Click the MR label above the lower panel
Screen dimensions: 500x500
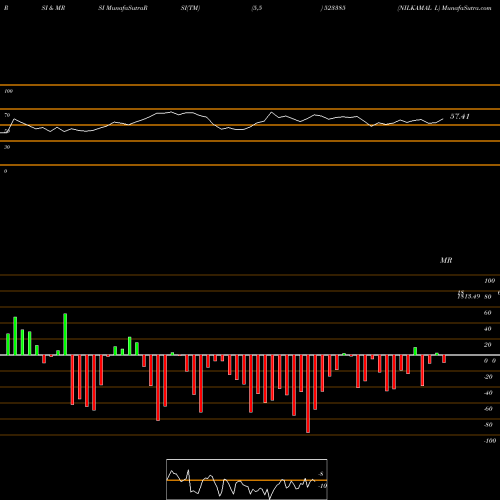coord(446,260)
